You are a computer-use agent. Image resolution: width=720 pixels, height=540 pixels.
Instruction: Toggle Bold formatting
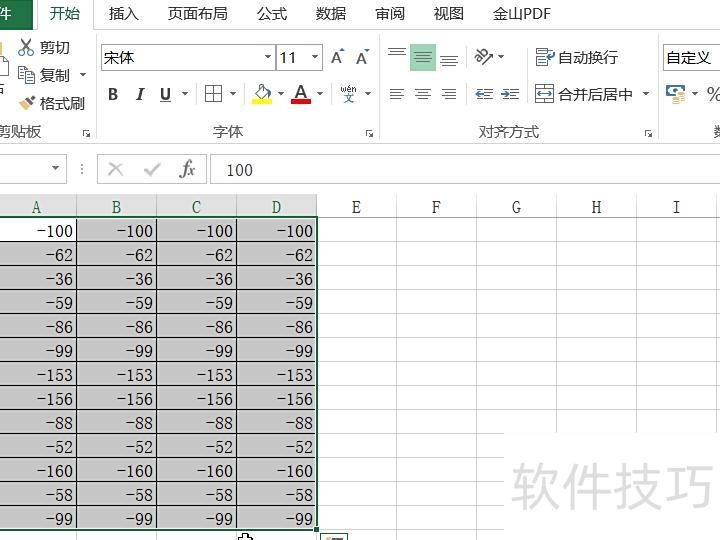pyautogui.click(x=113, y=94)
